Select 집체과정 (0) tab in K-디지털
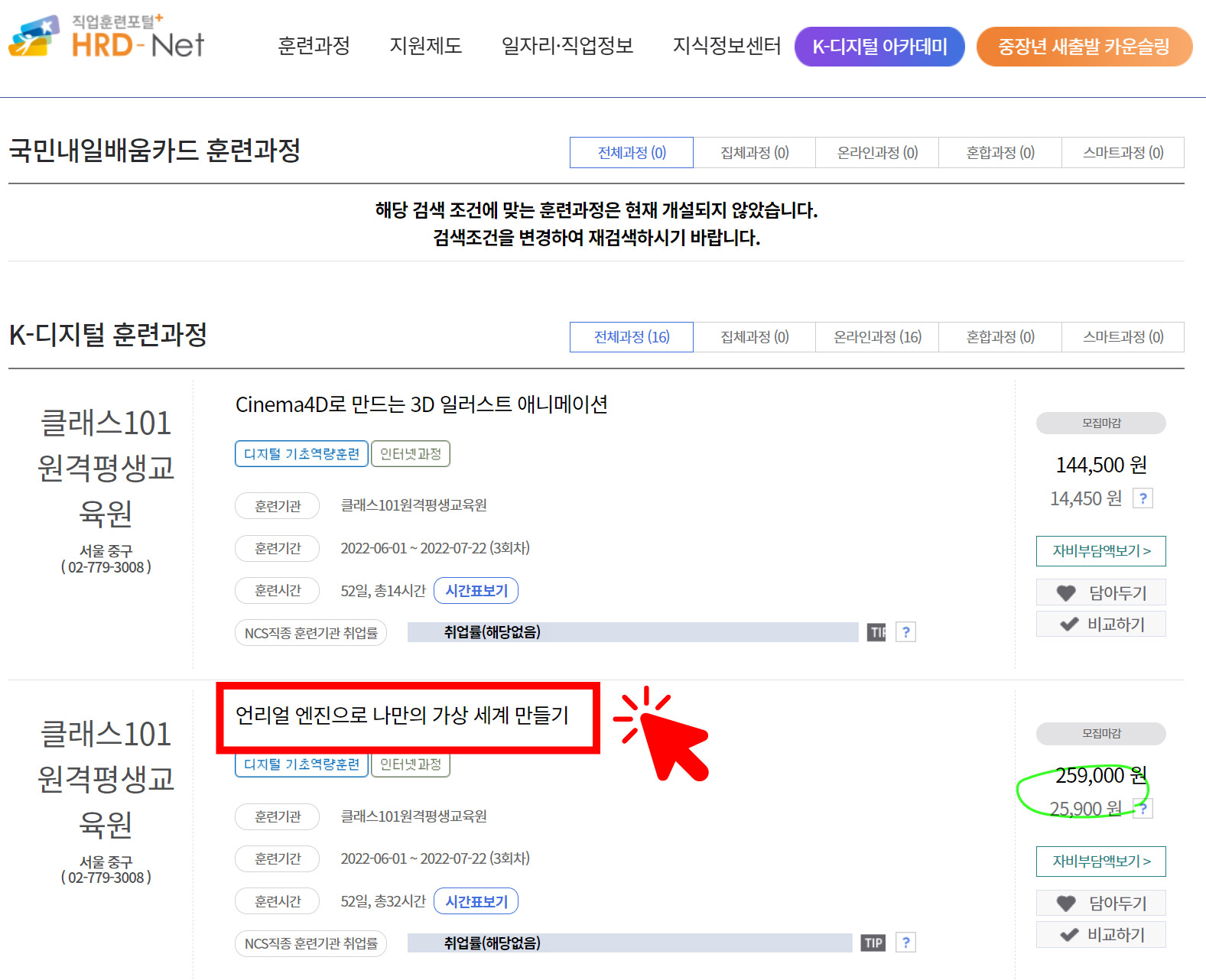The width and height of the screenshot is (1206, 980). click(755, 337)
